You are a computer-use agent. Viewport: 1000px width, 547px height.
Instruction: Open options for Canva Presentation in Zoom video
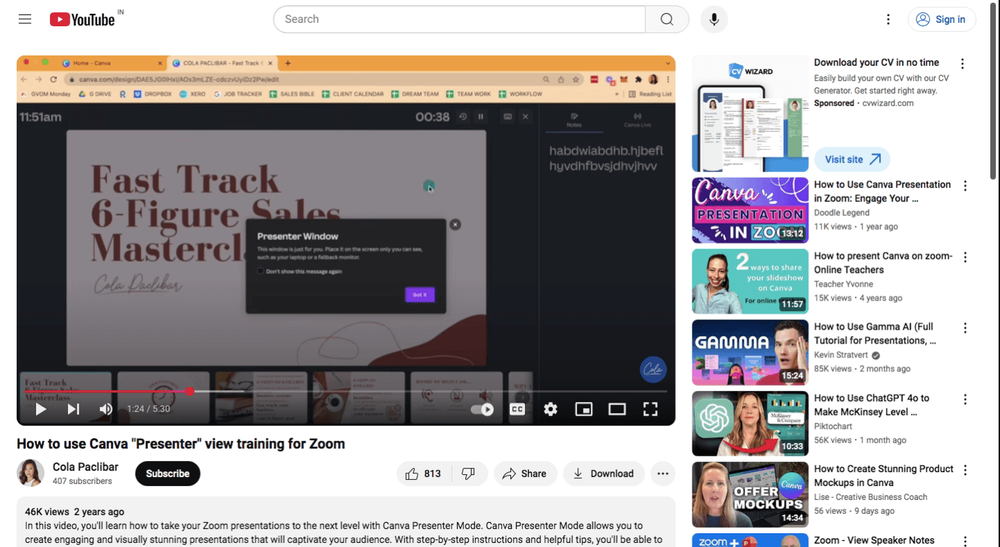coord(965,186)
